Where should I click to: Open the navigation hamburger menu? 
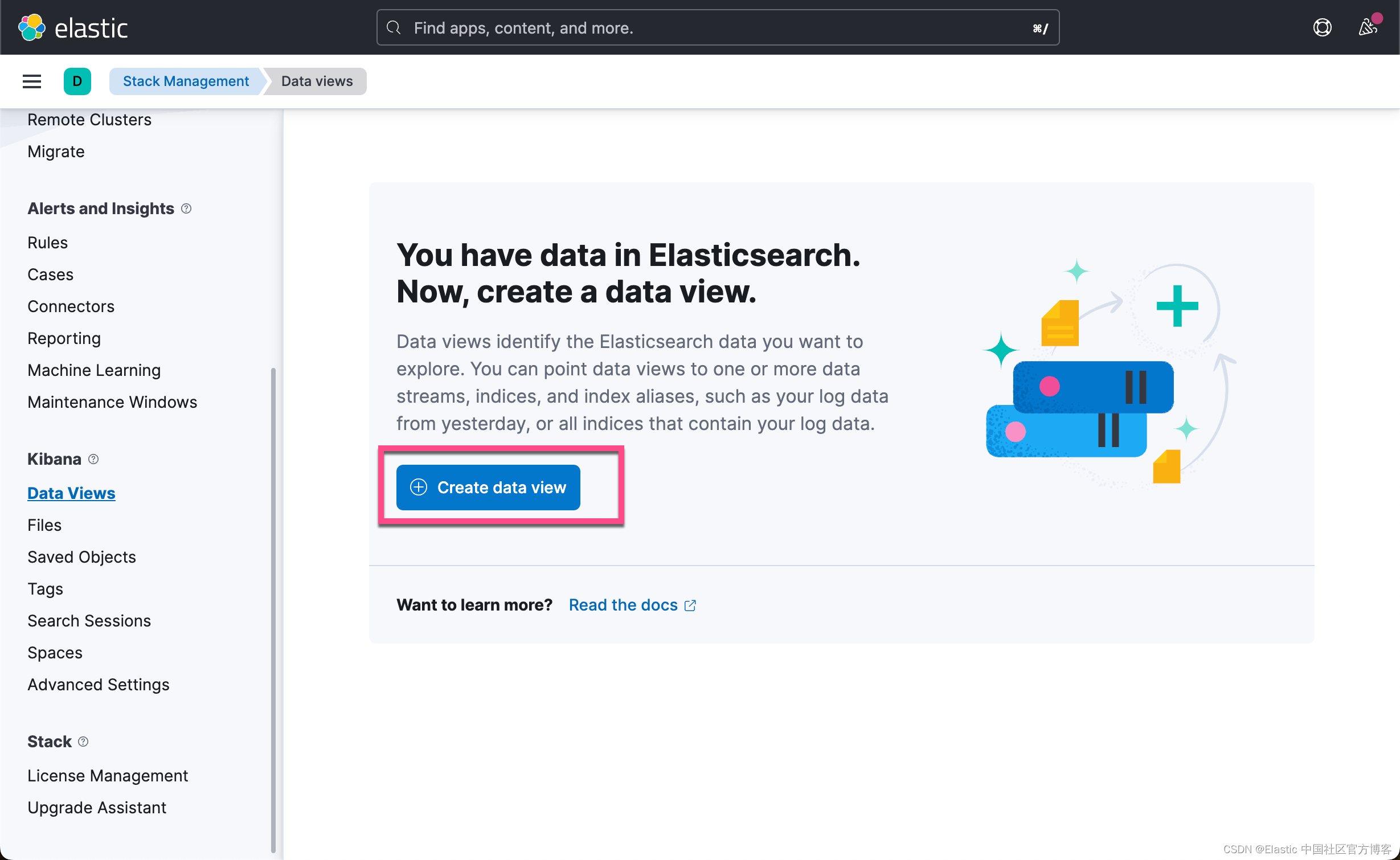point(31,81)
